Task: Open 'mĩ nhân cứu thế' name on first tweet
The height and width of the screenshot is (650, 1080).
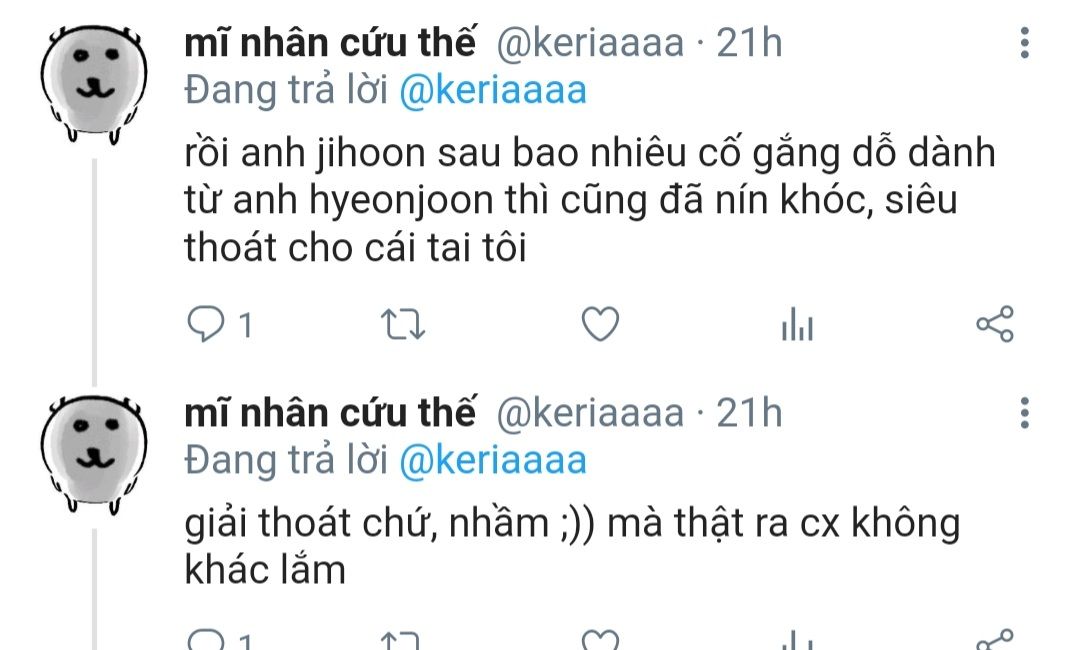Action: (x=330, y=43)
